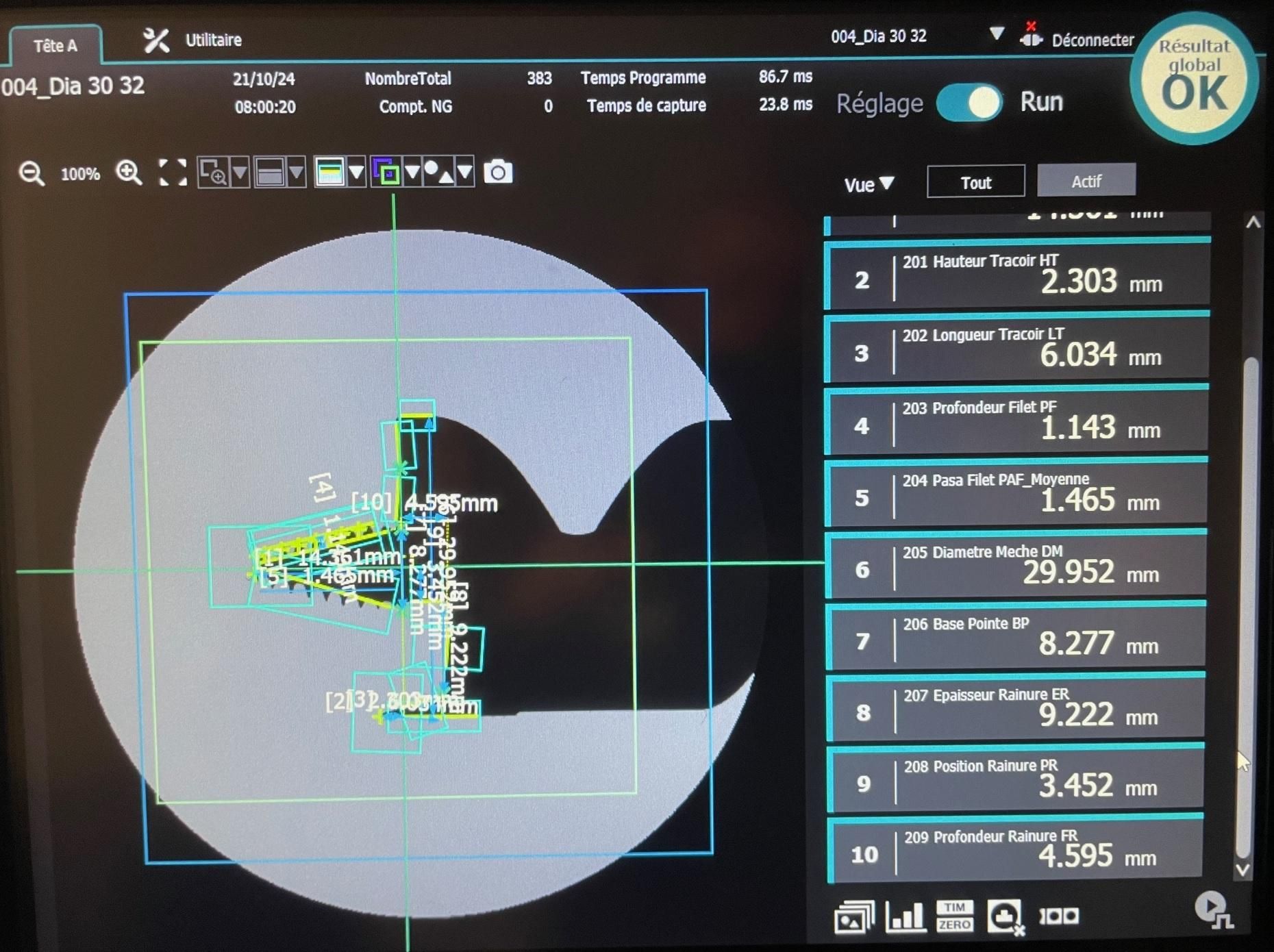Expand the program selector 004_Dia 30 32

pyautogui.click(x=997, y=34)
